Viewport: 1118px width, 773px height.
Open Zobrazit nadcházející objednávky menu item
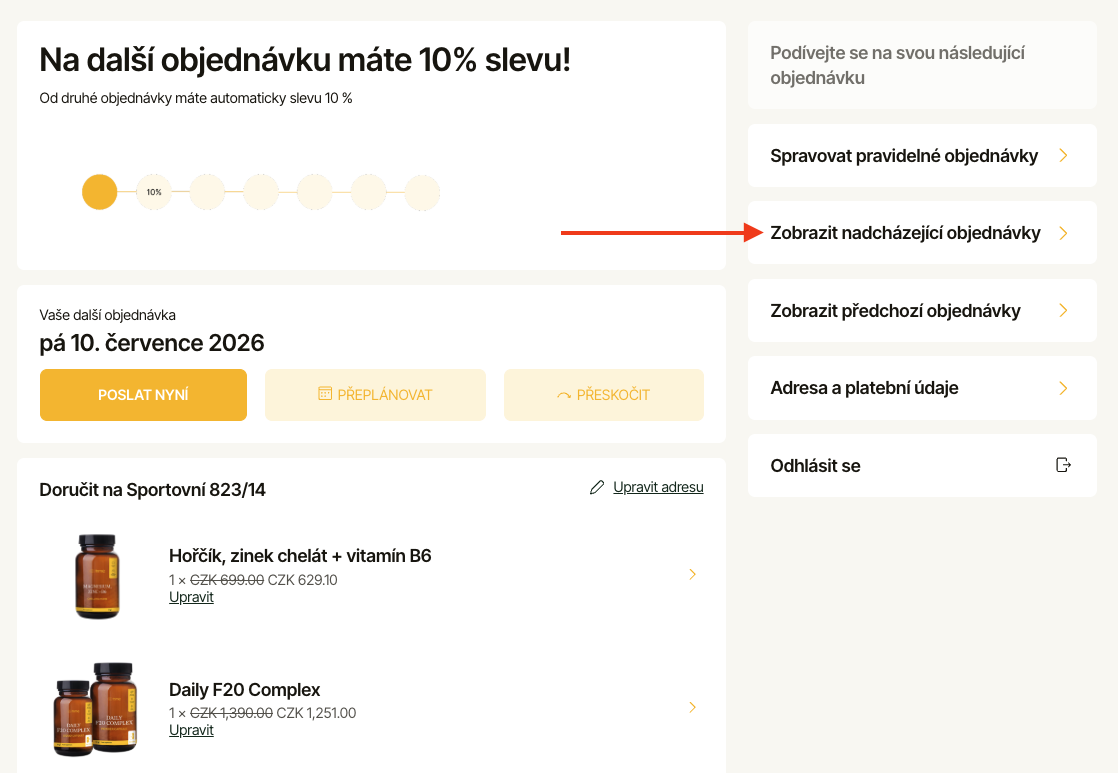click(x=905, y=233)
